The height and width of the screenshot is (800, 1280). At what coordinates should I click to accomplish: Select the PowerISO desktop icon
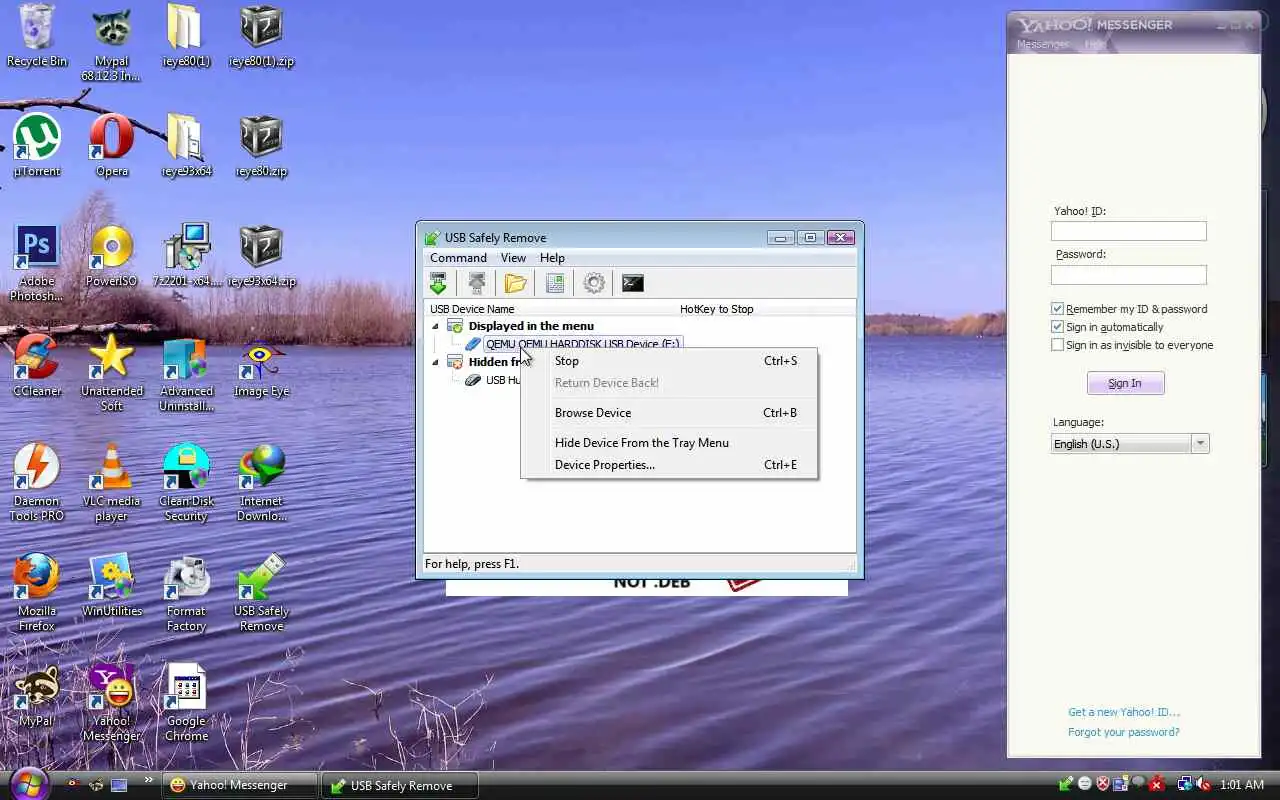(111, 256)
